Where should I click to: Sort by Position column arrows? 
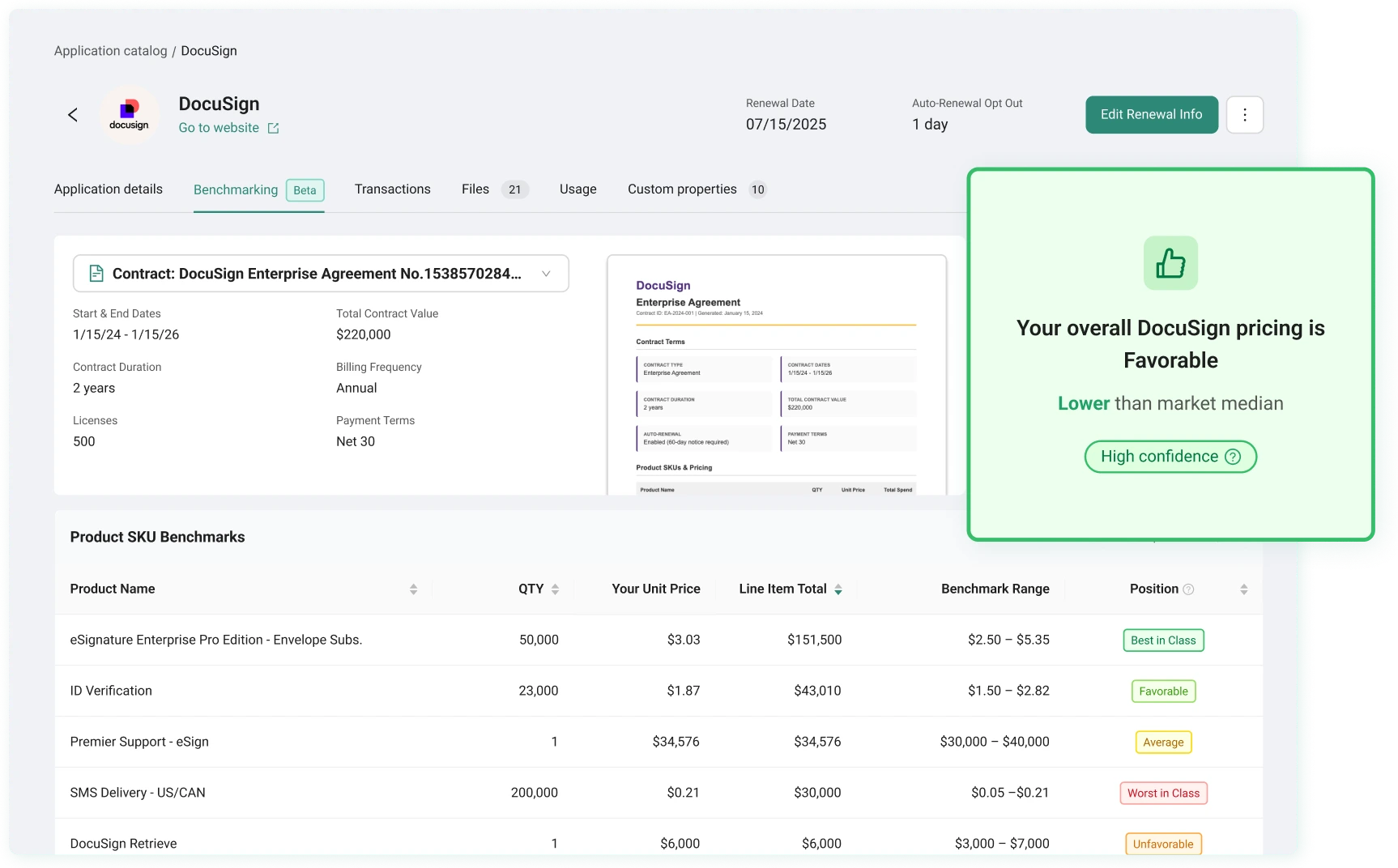pyautogui.click(x=1243, y=589)
